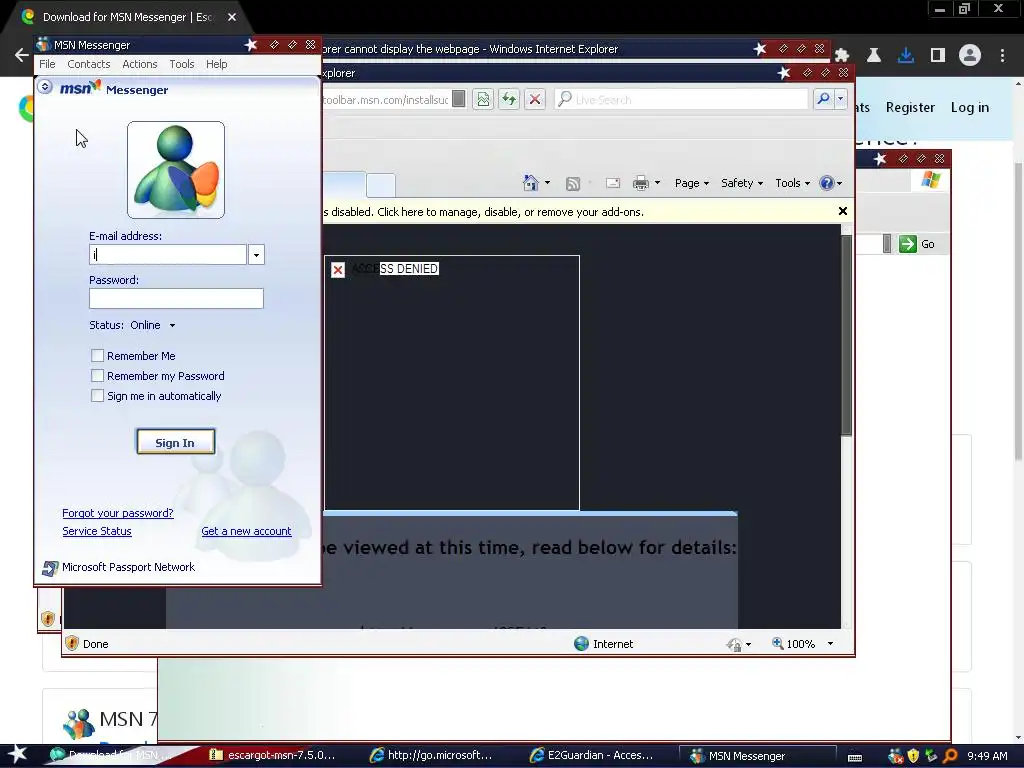Enable the Remember Me checkbox

[97, 355]
